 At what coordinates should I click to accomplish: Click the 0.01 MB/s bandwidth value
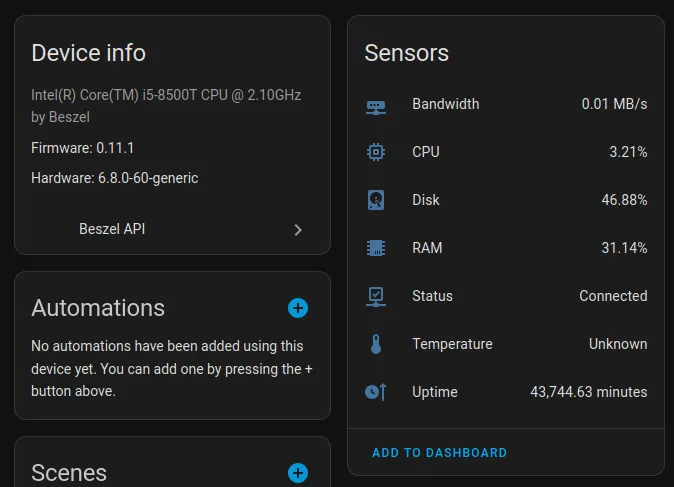(x=614, y=104)
